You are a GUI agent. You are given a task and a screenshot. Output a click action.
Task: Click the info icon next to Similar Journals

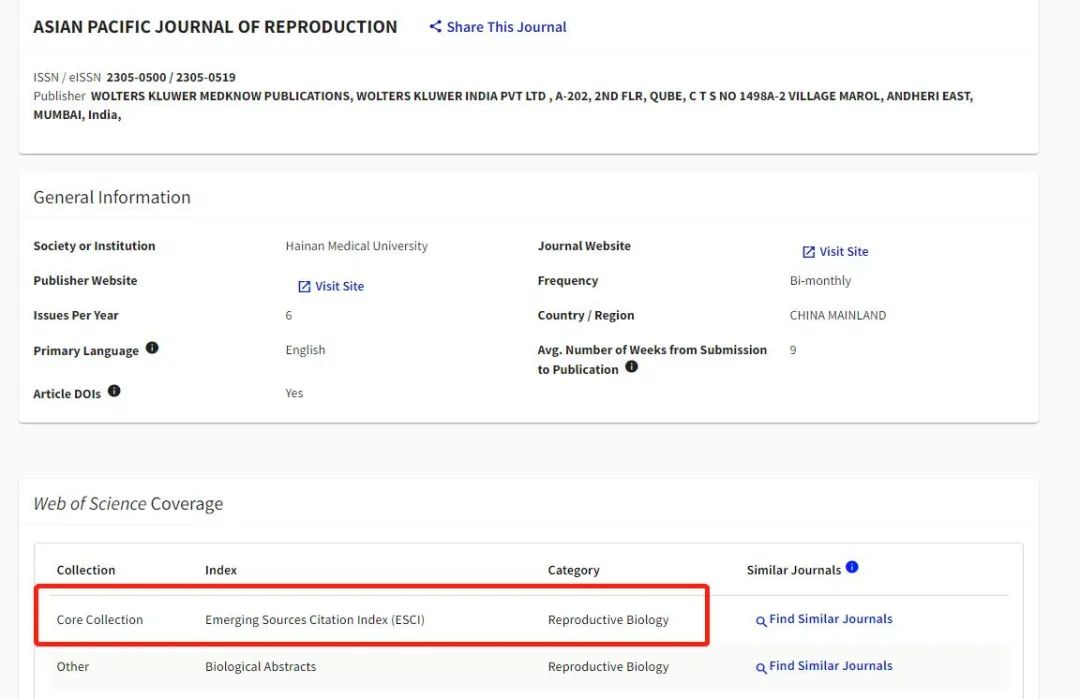pos(852,567)
